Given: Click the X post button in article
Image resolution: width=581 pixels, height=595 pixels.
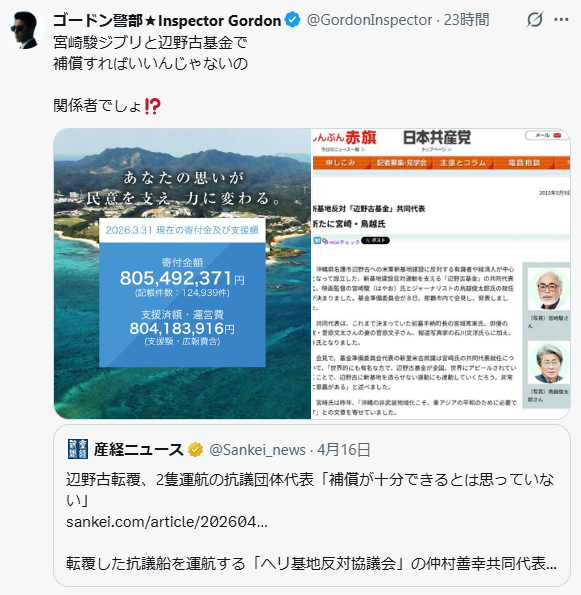Looking at the screenshot, I should point(375,241).
